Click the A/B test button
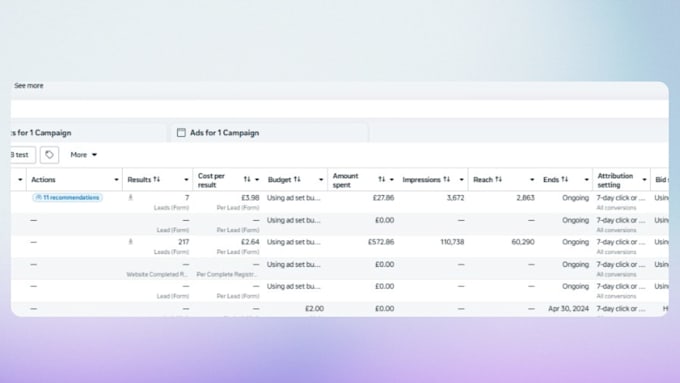 click(23, 155)
